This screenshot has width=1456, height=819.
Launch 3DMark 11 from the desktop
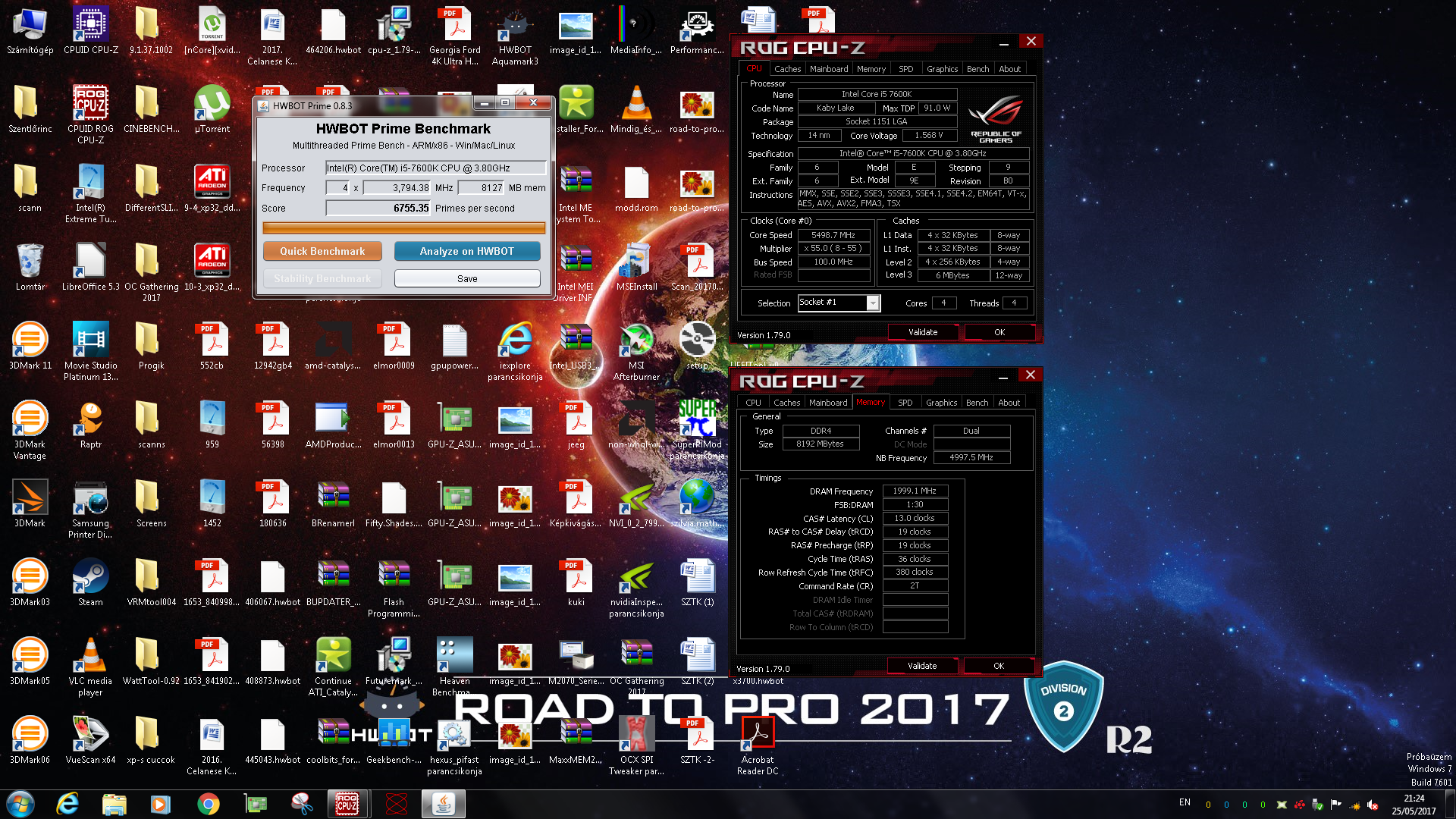click(x=30, y=346)
